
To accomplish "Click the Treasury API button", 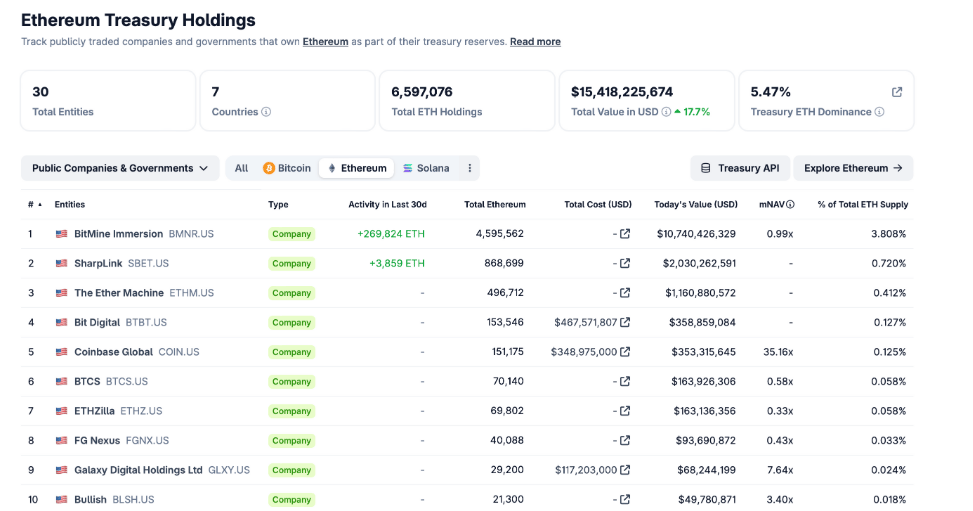I will 740,168.
